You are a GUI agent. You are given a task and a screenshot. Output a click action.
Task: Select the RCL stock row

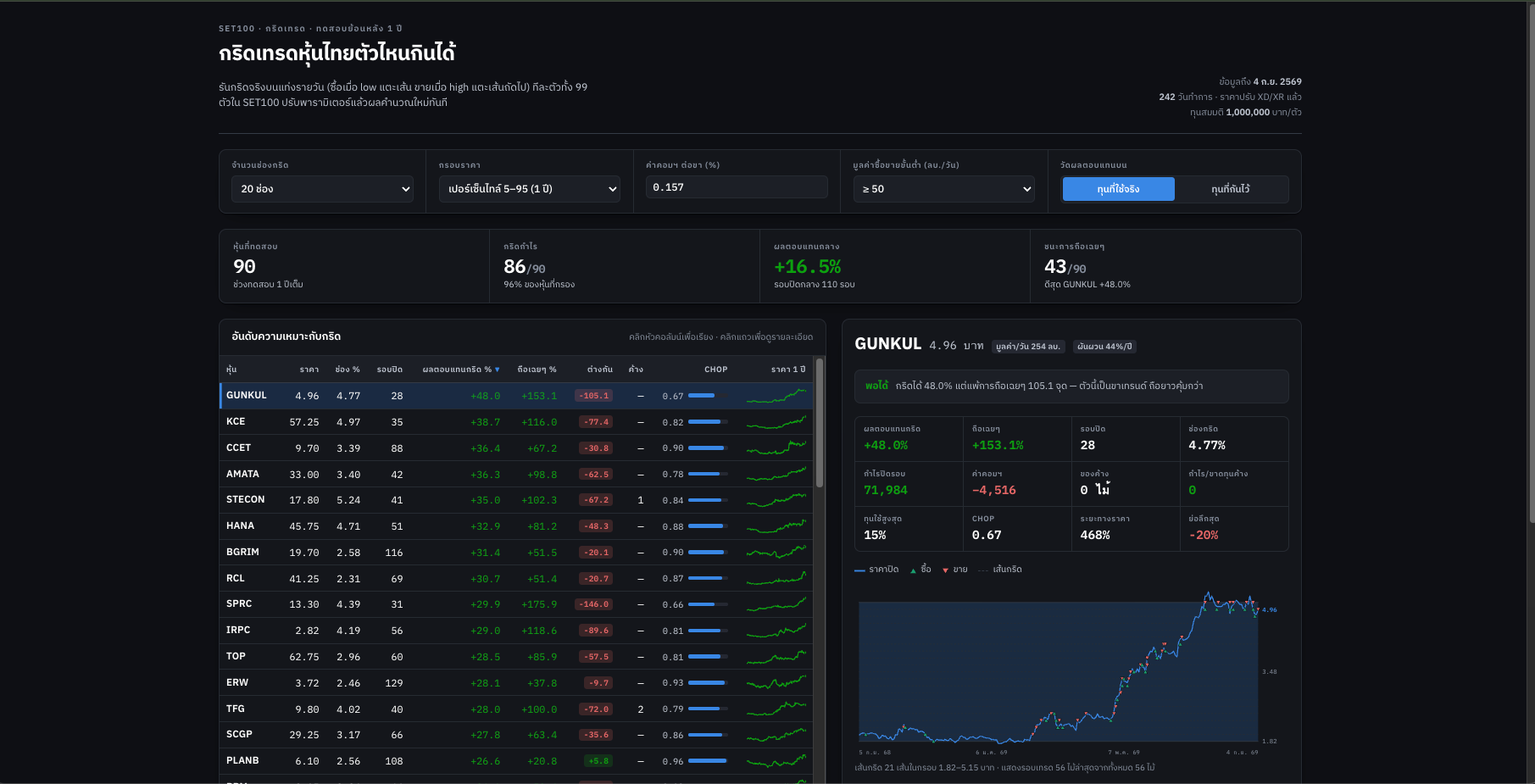[516, 578]
